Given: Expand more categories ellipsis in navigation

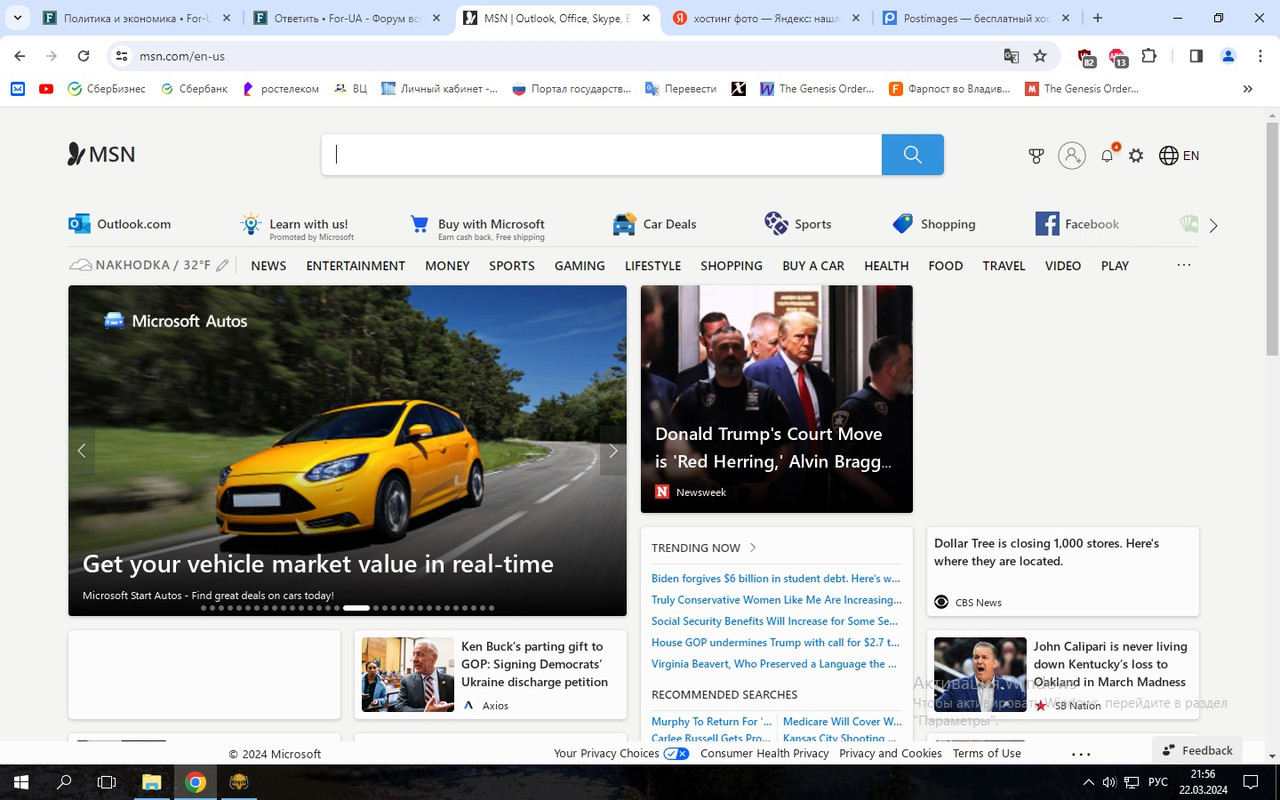Looking at the screenshot, I should click(x=1184, y=265).
